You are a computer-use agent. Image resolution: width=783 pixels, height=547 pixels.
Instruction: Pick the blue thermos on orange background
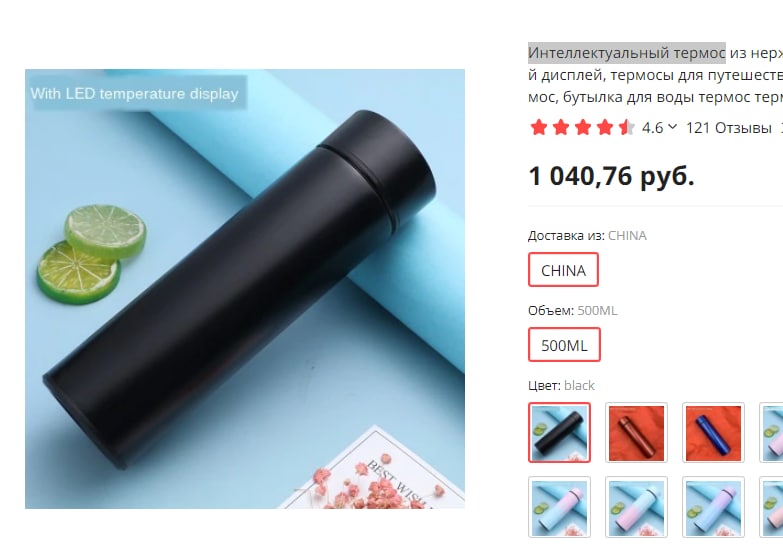713,433
